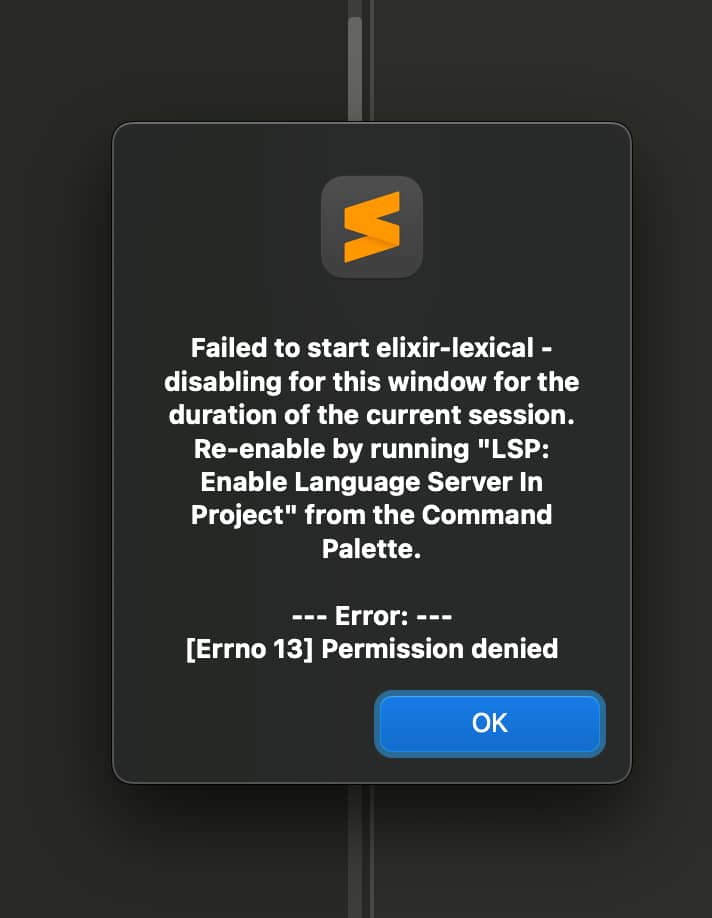Click the right editor pane above the dialog
Screen dimensions: 712x918
[540, 60]
